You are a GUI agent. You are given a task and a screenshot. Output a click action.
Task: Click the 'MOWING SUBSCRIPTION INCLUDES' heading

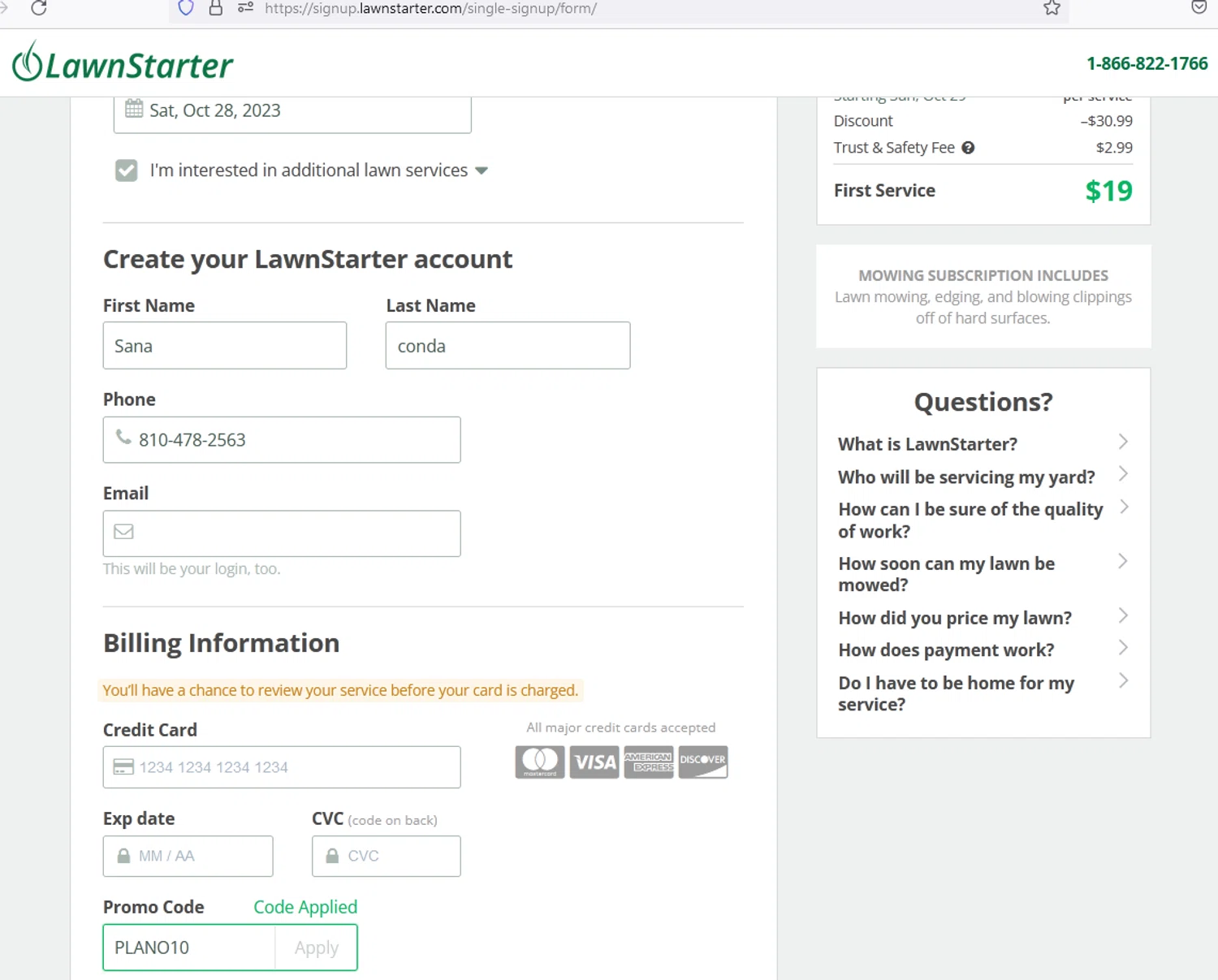(x=983, y=275)
